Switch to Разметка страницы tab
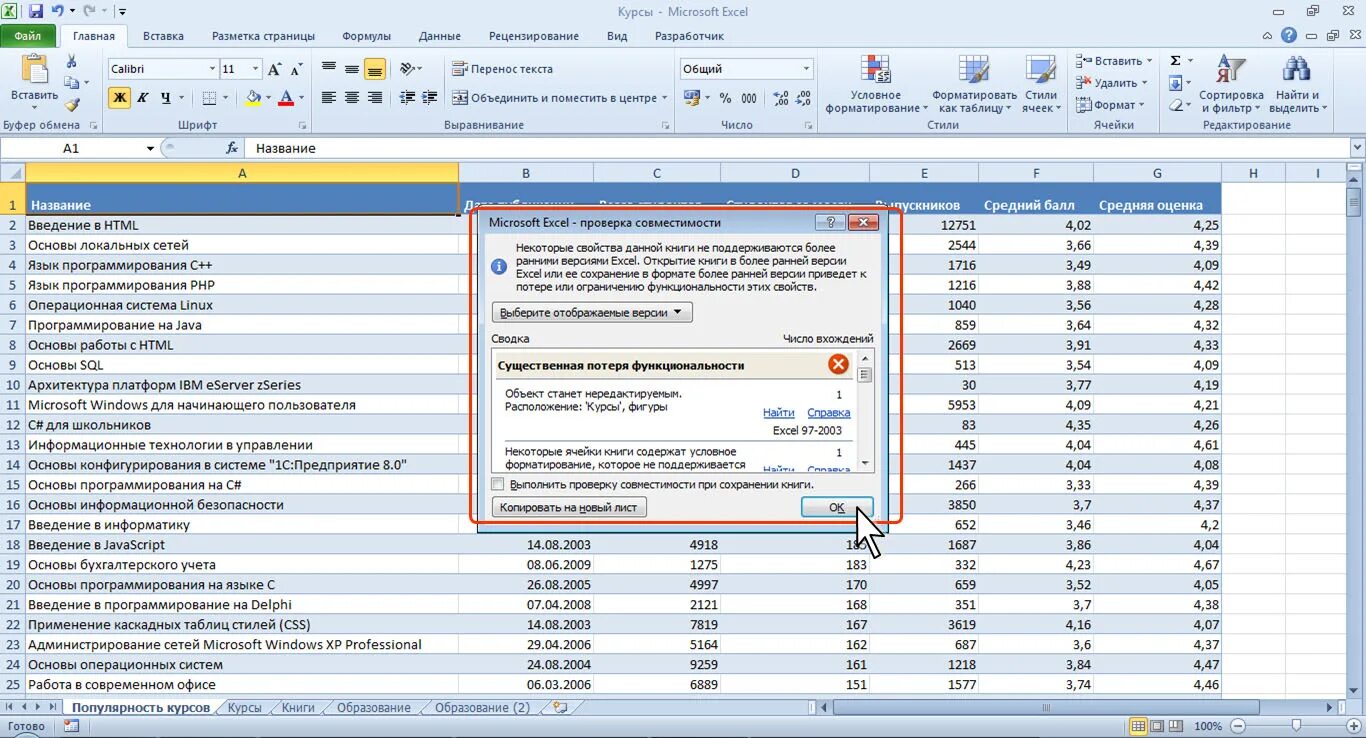Viewport: 1366px width, 738px height. [x=263, y=35]
